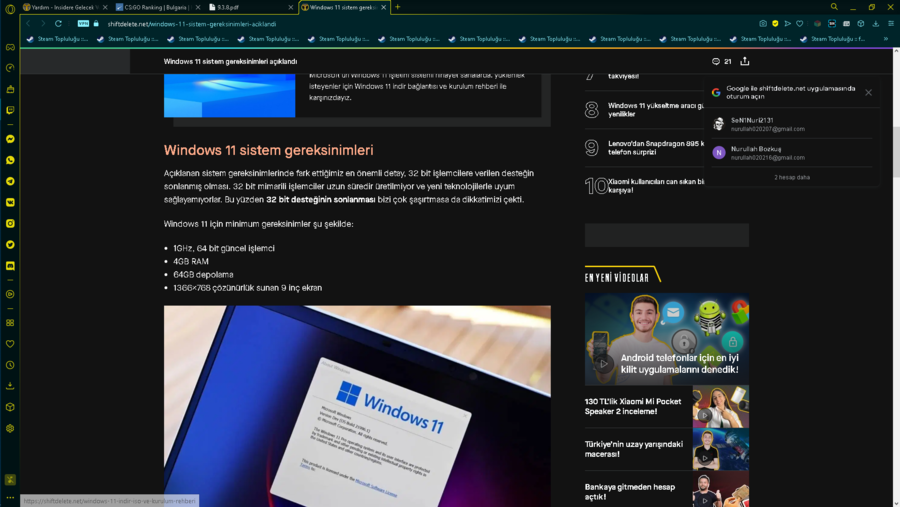The height and width of the screenshot is (507, 900).
Task: Open GX Control speedometer icon
Action: (x=10, y=68)
